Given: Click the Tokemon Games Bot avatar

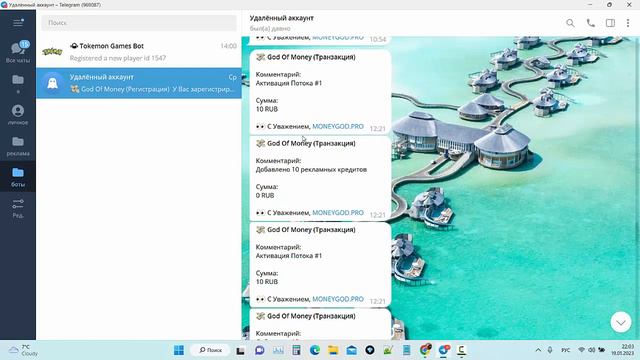Looking at the screenshot, I should tap(53, 52).
